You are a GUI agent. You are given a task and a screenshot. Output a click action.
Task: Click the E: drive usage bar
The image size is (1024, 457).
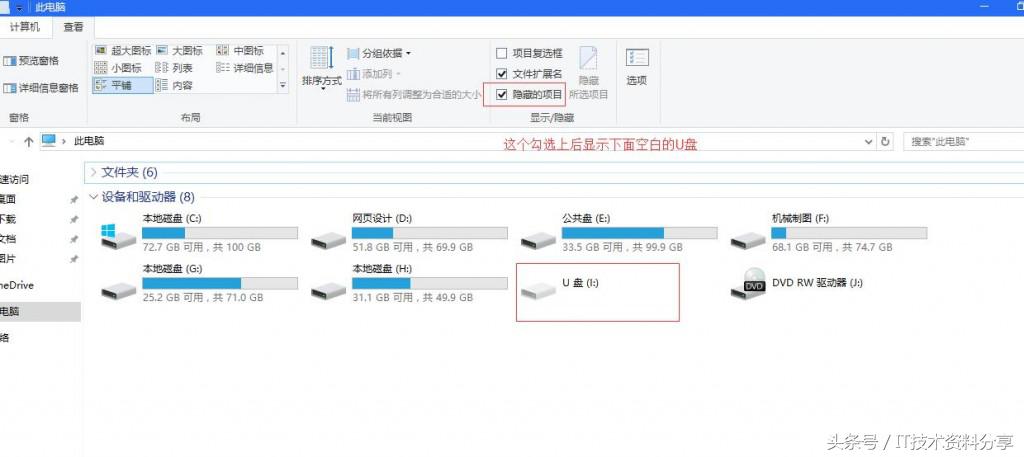(639, 233)
